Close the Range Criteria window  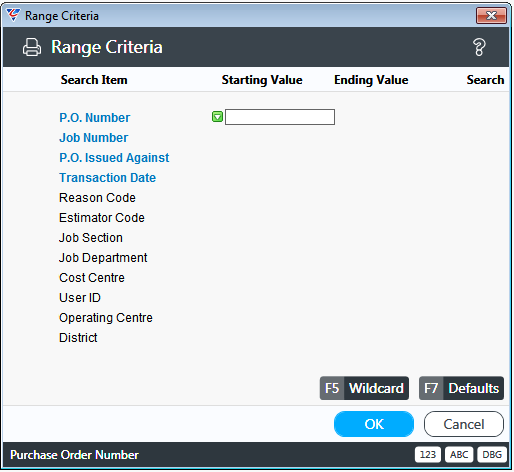492,15
